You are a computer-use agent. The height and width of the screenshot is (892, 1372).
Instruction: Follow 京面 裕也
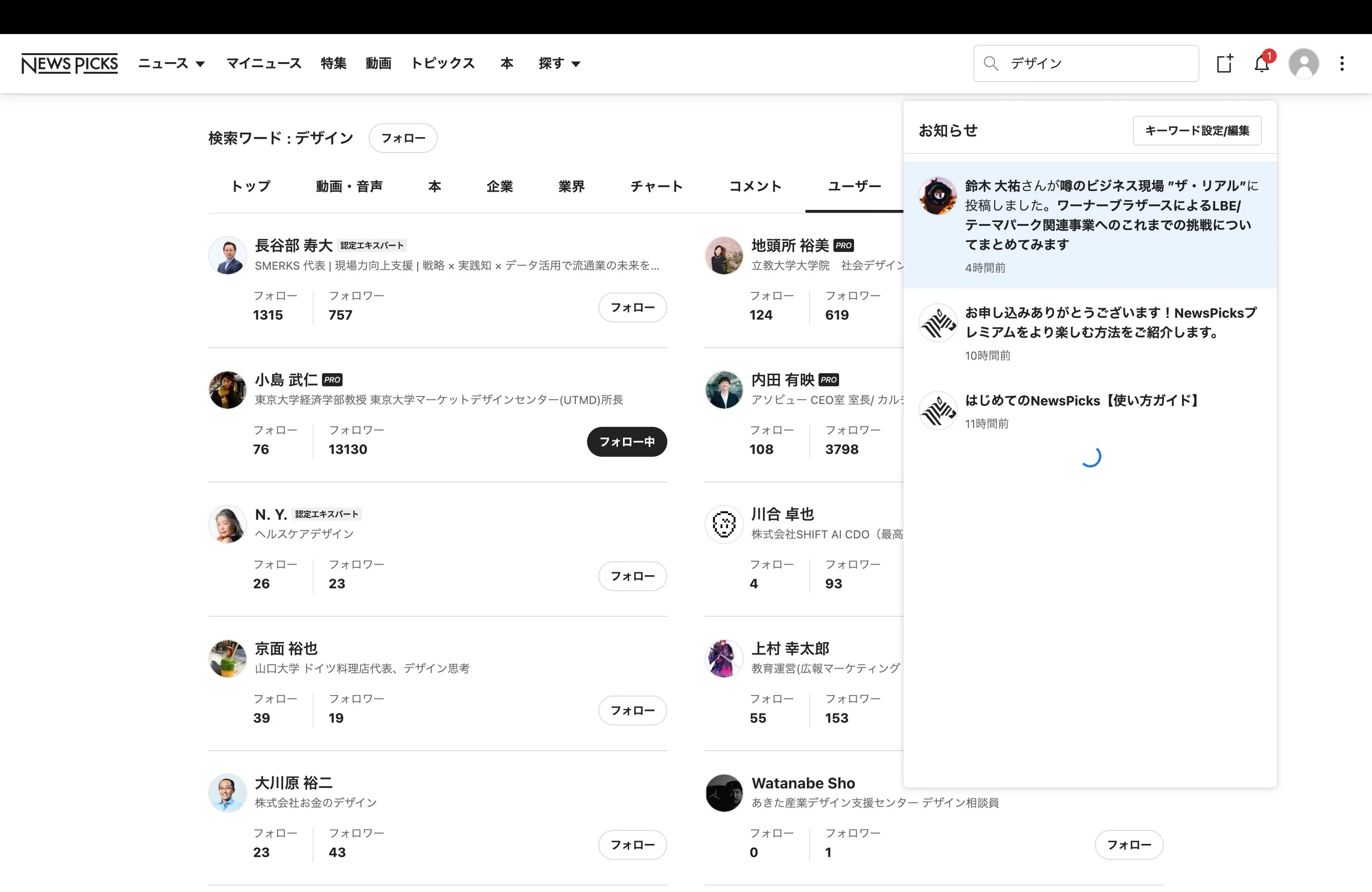[x=632, y=711]
